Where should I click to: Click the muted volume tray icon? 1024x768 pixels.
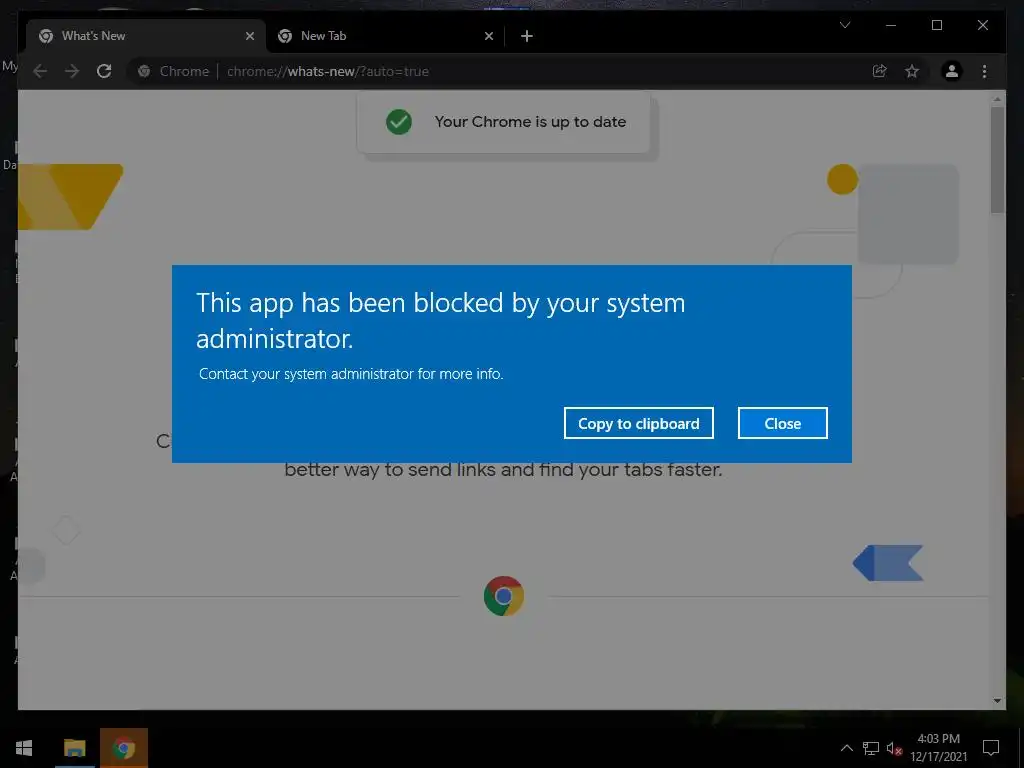click(x=894, y=748)
